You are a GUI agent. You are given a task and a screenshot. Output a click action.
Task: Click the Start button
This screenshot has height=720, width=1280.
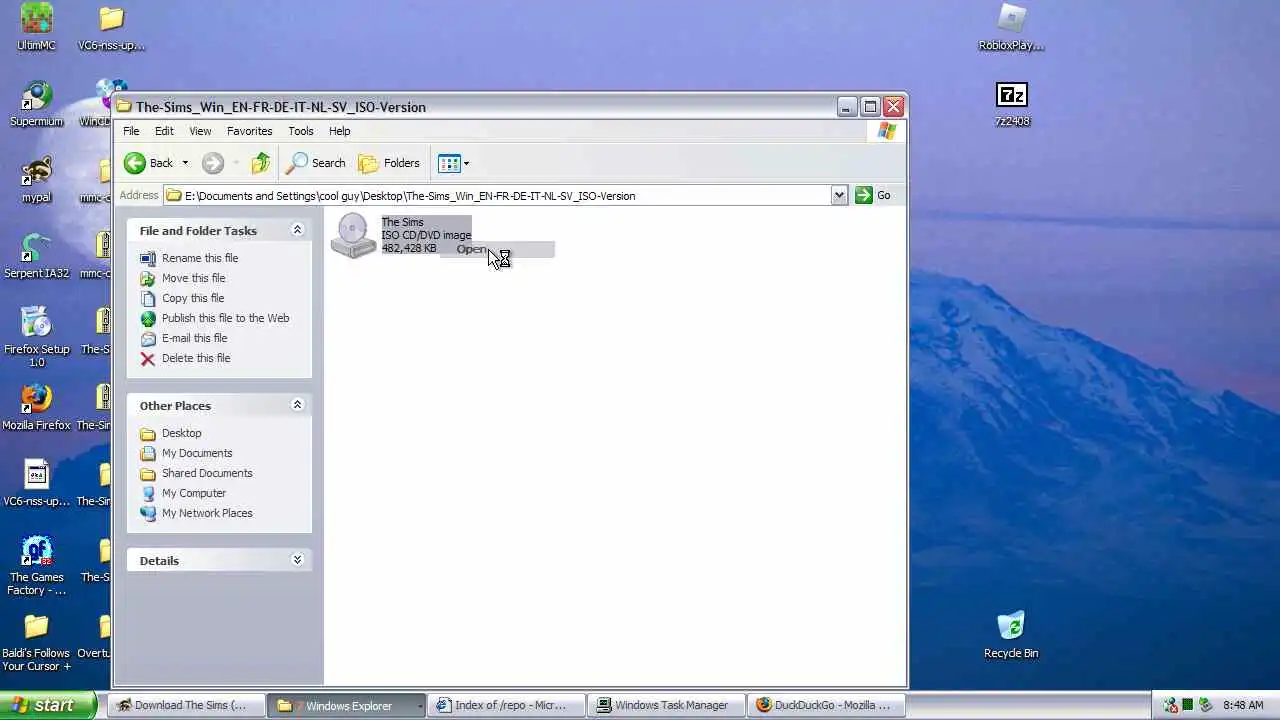(48, 705)
